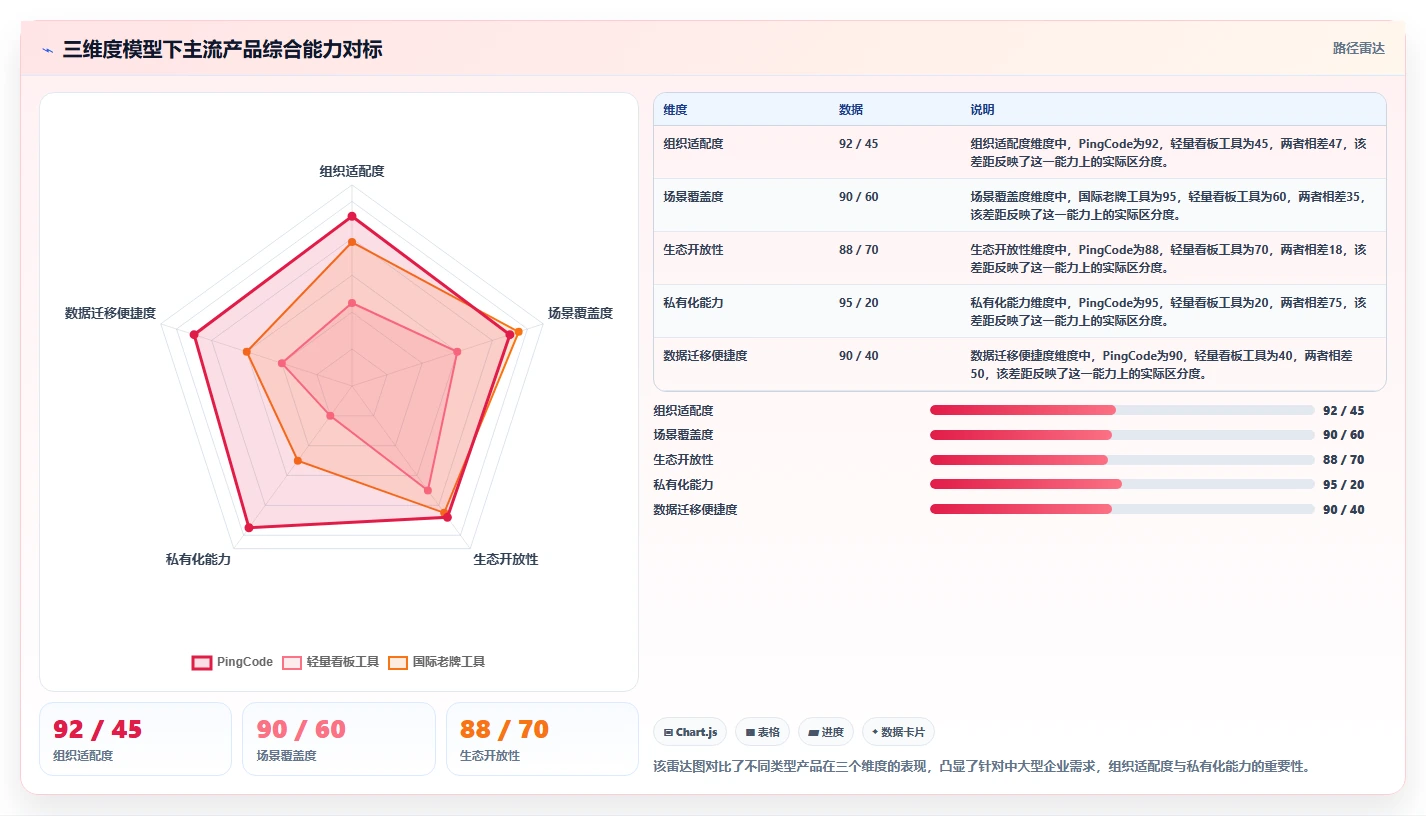Click the 数据迁移便捷度 progress bar

1122,509
